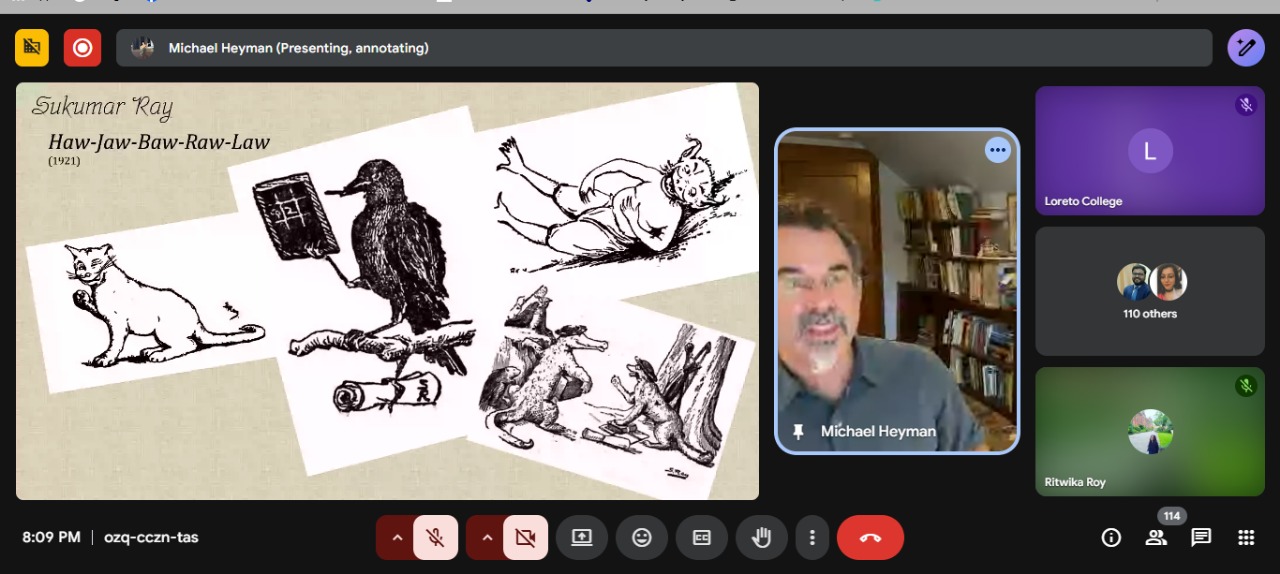The image size is (1280, 574).
Task: Expand video settings arrow beside camera
Action: click(x=487, y=537)
